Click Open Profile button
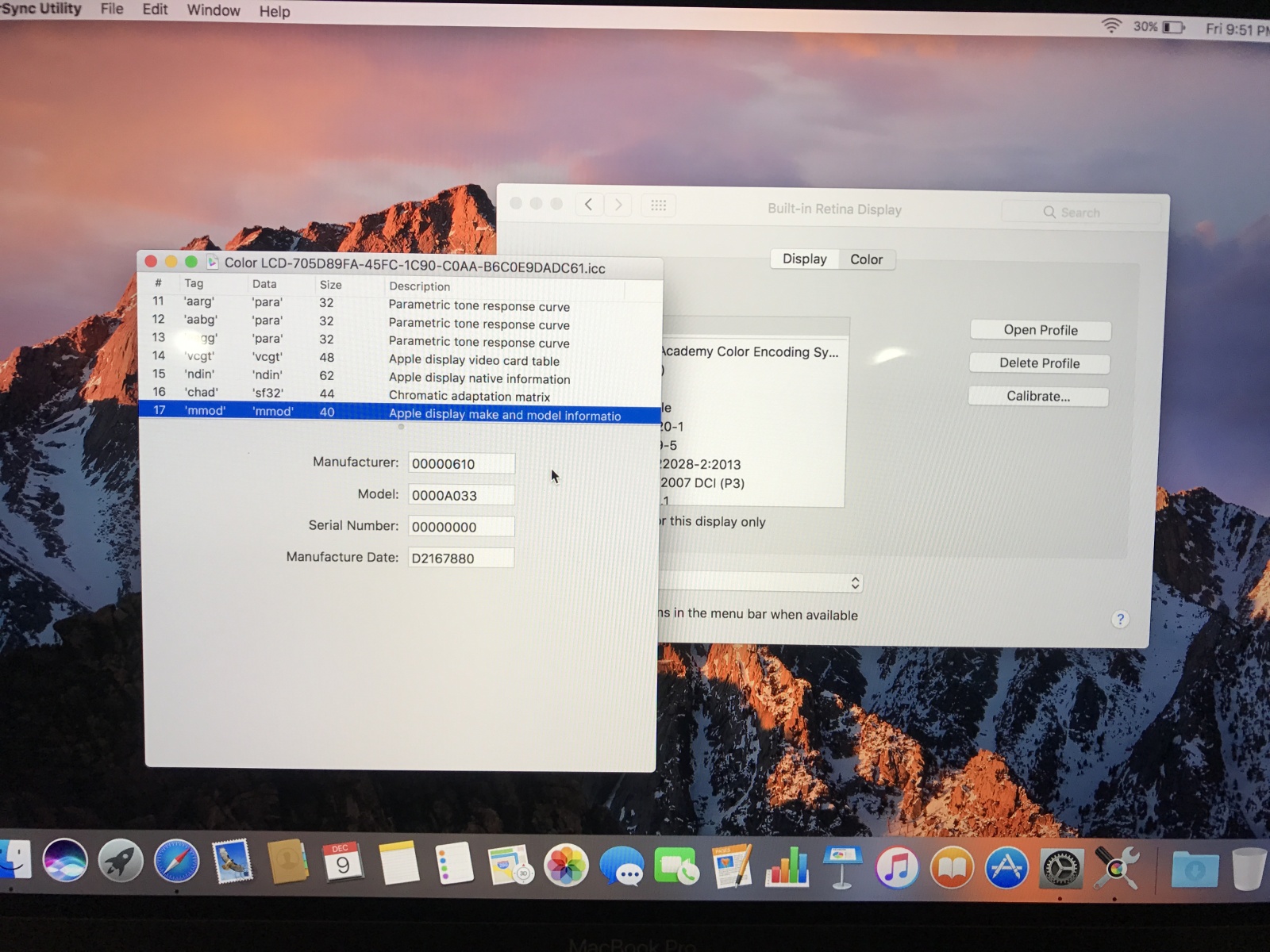 click(1041, 330)
